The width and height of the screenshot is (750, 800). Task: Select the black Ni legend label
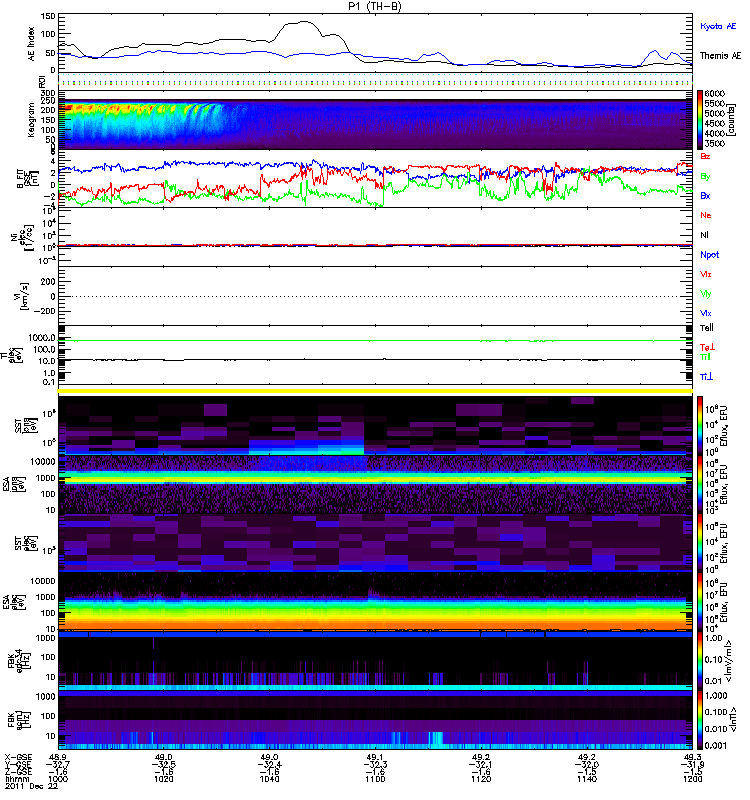[705, 235]
